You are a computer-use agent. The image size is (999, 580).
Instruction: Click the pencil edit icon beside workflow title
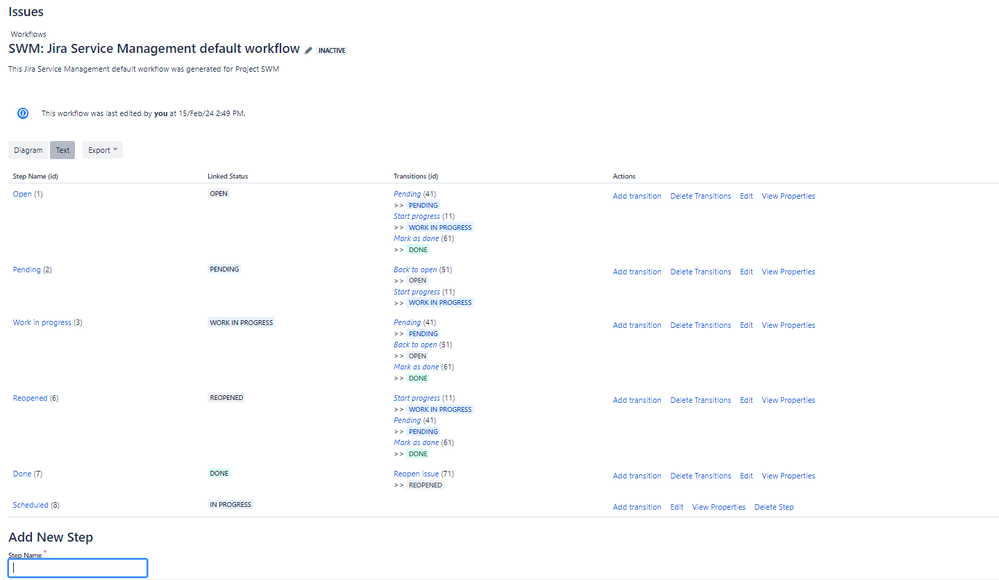[308, 50]
